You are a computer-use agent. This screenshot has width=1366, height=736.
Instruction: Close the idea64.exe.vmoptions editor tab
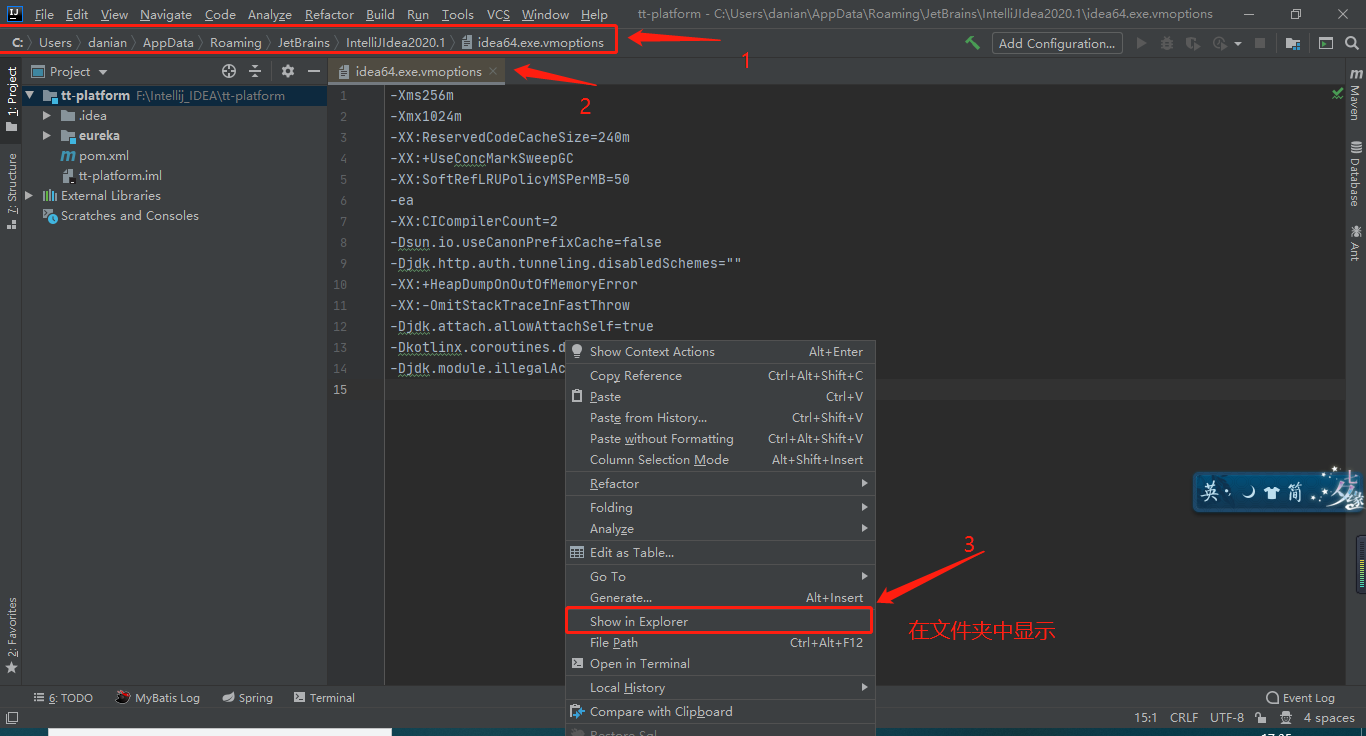(493, 71)
